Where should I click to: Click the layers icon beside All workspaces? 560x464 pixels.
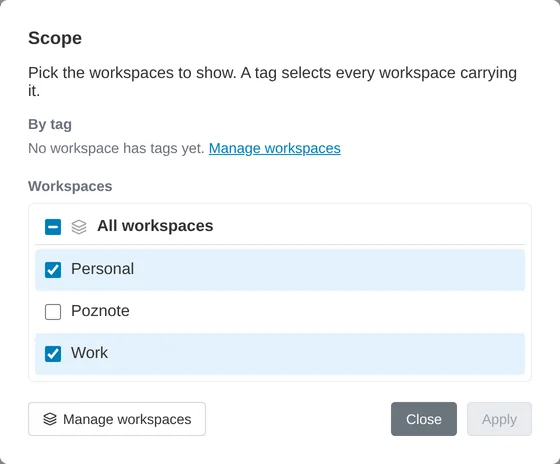click(x=79, y=227)
